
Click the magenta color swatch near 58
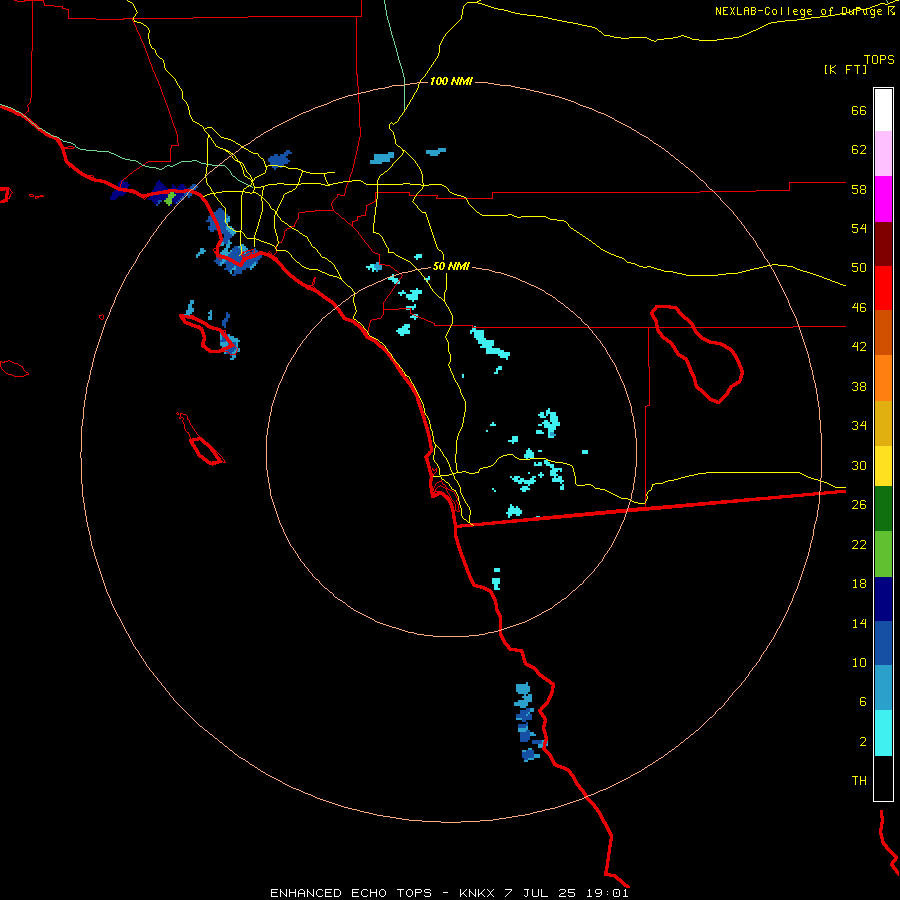(x=883, y=199)
